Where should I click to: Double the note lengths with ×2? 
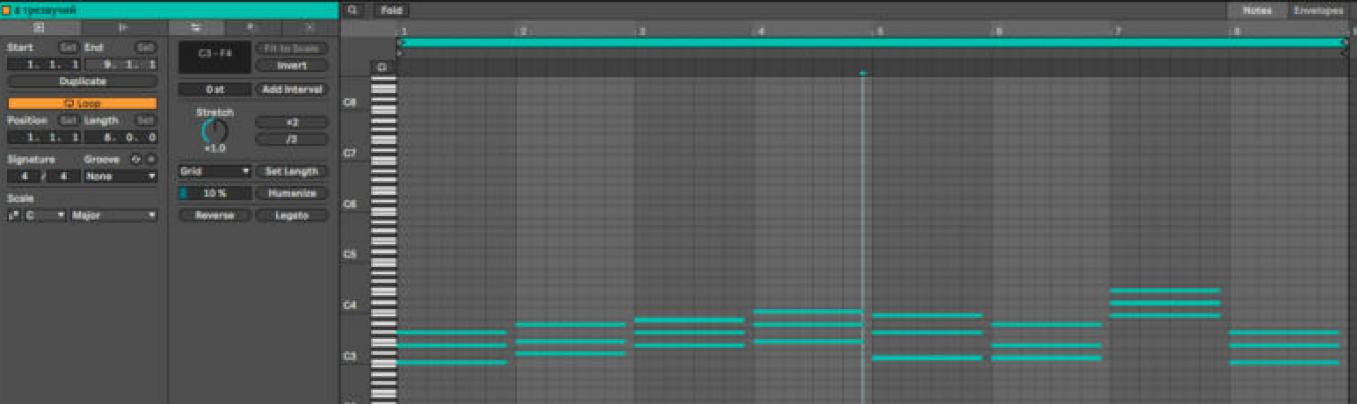[291, 122]
